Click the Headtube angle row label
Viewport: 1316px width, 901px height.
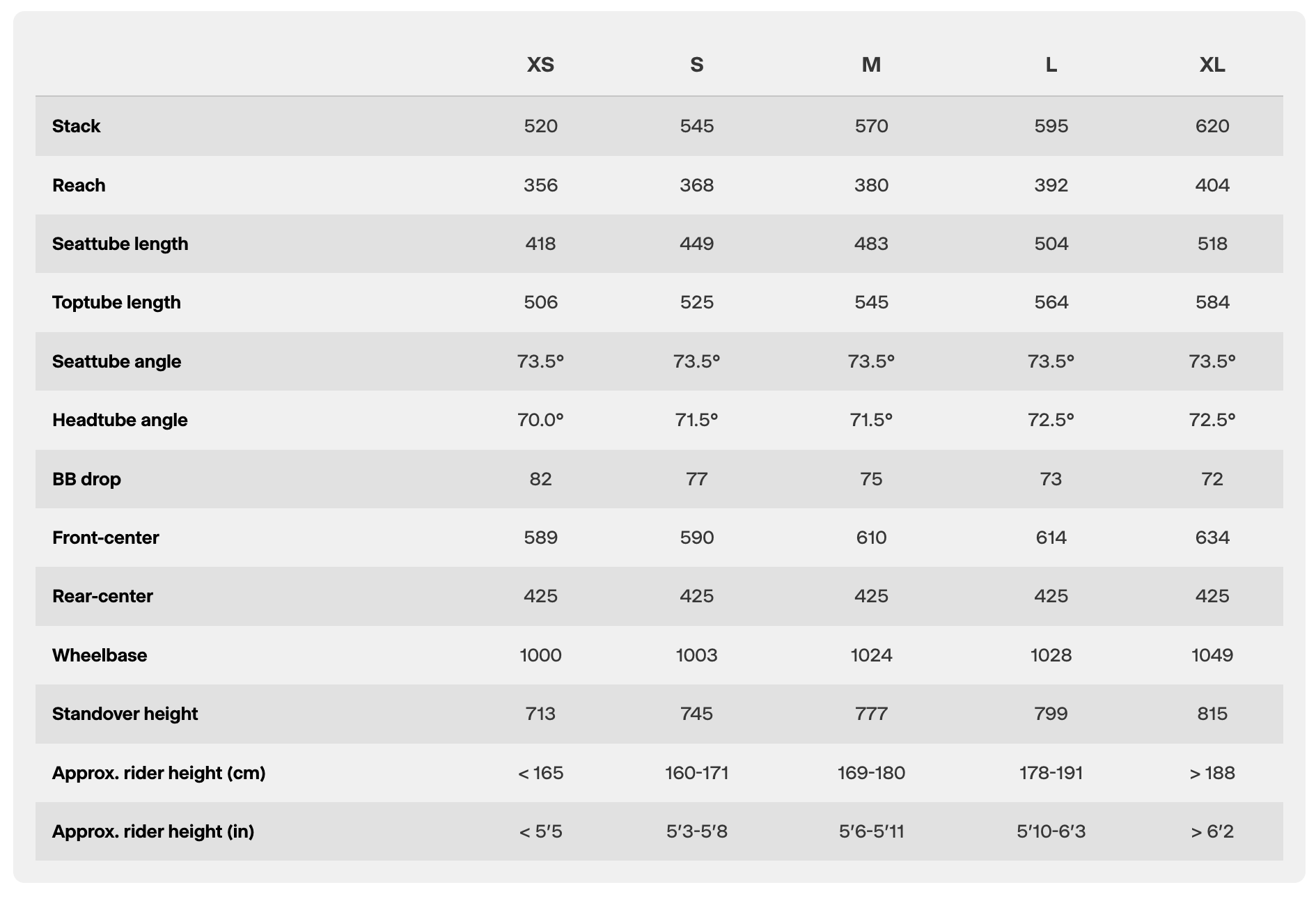(120, 420)
